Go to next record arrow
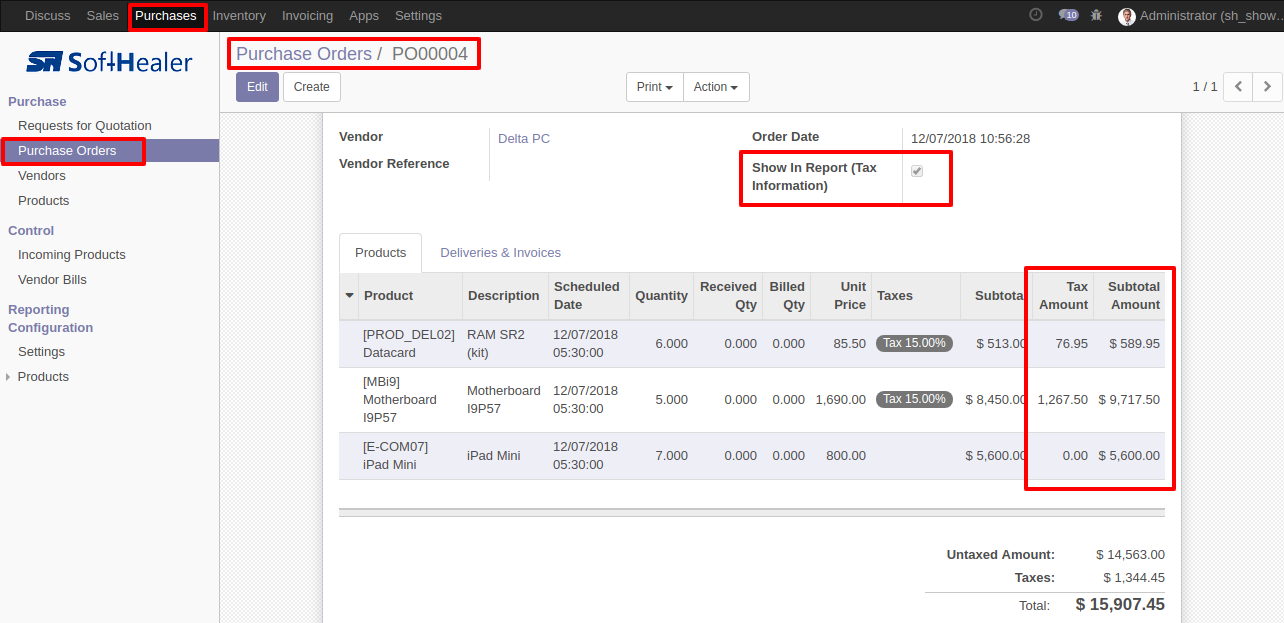The image size is (1284, 623). pyautogui.click(x=1267, y=87)
